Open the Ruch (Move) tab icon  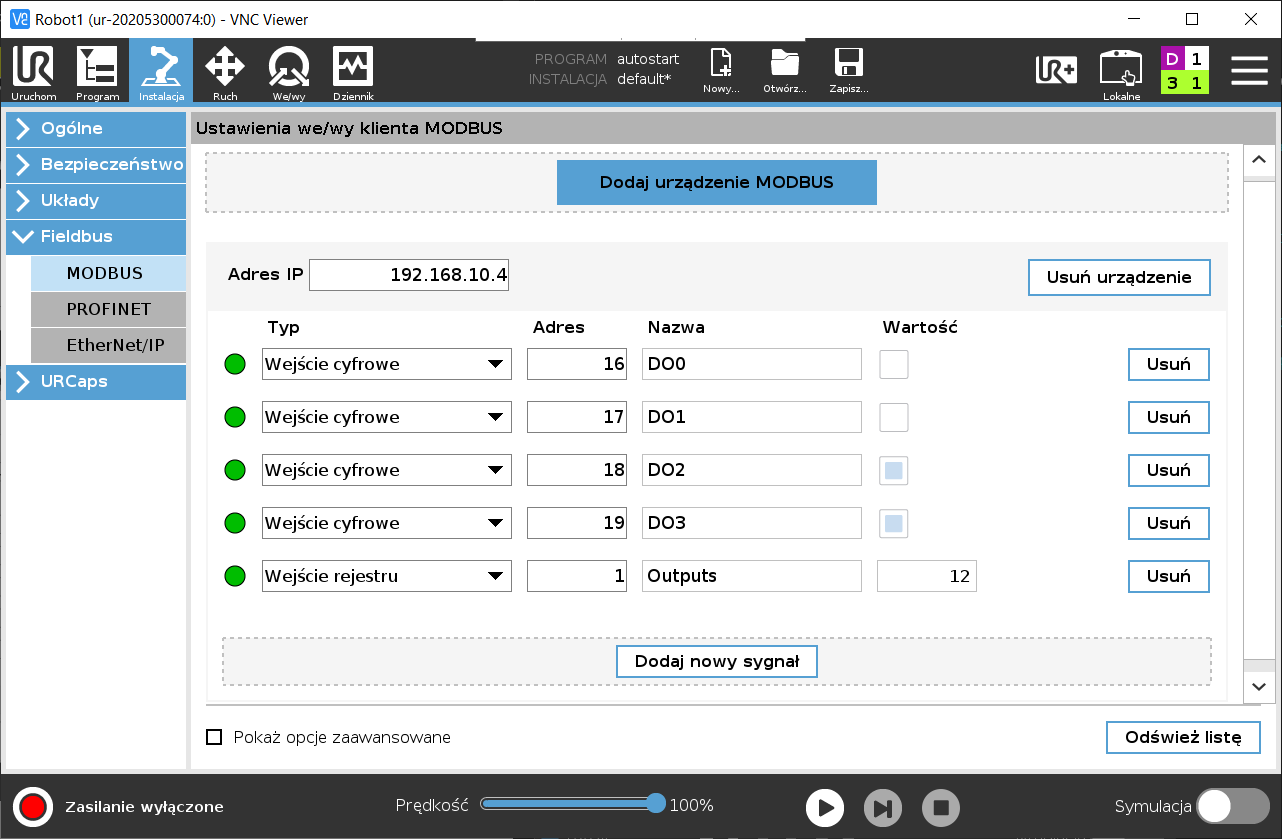click(225, 72)
